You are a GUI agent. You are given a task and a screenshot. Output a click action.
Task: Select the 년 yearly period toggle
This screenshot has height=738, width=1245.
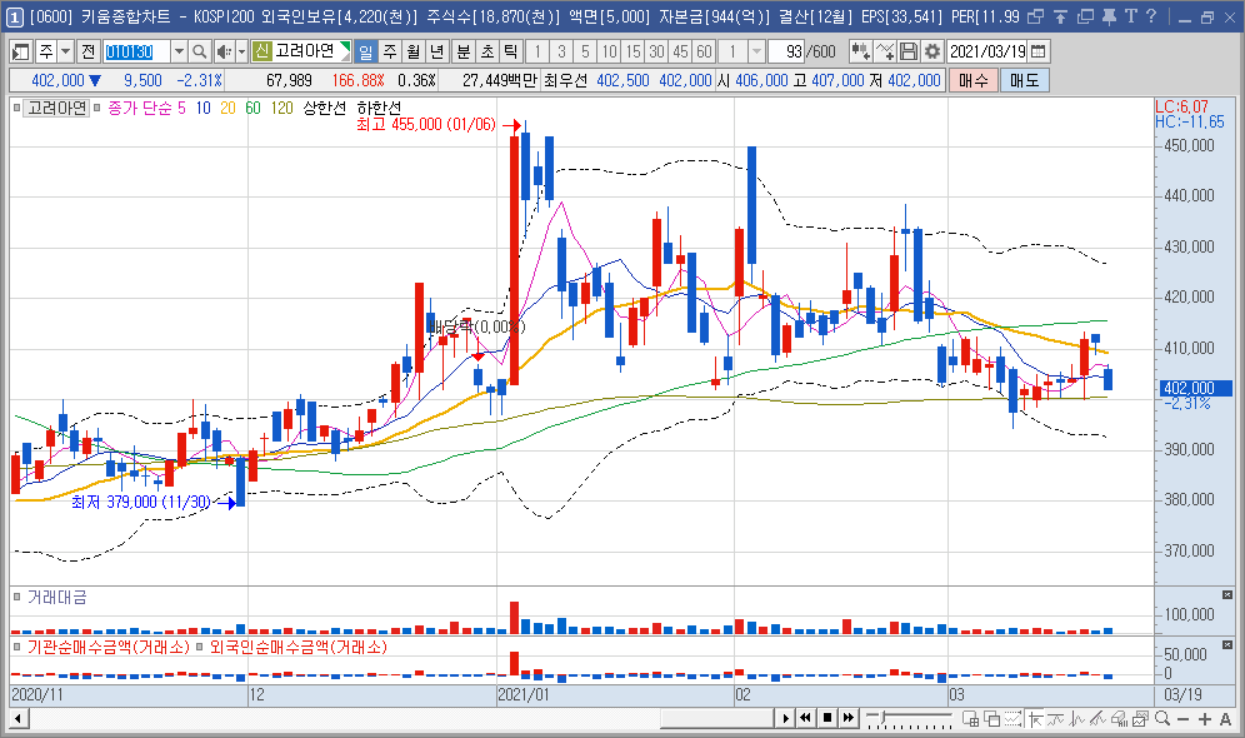(x=436, y=51)
